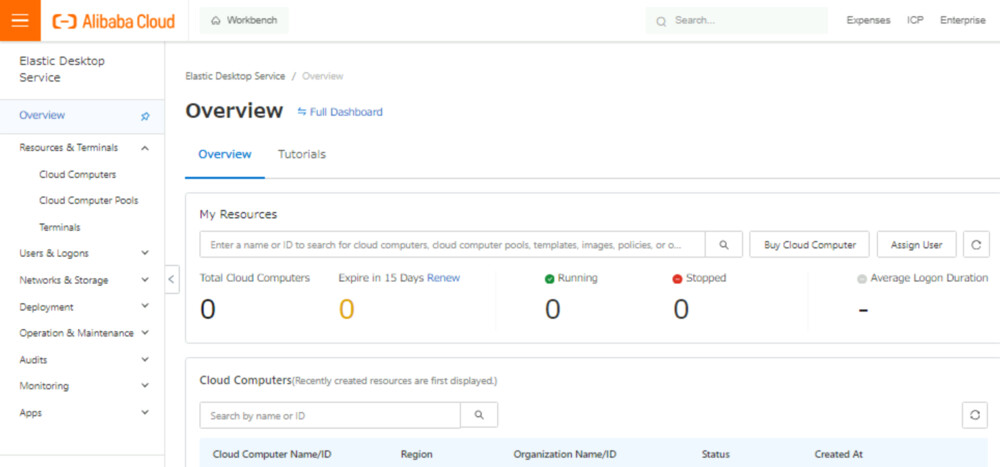Click the Renew link
The image size is (1000, 467).
pos(443,278)
